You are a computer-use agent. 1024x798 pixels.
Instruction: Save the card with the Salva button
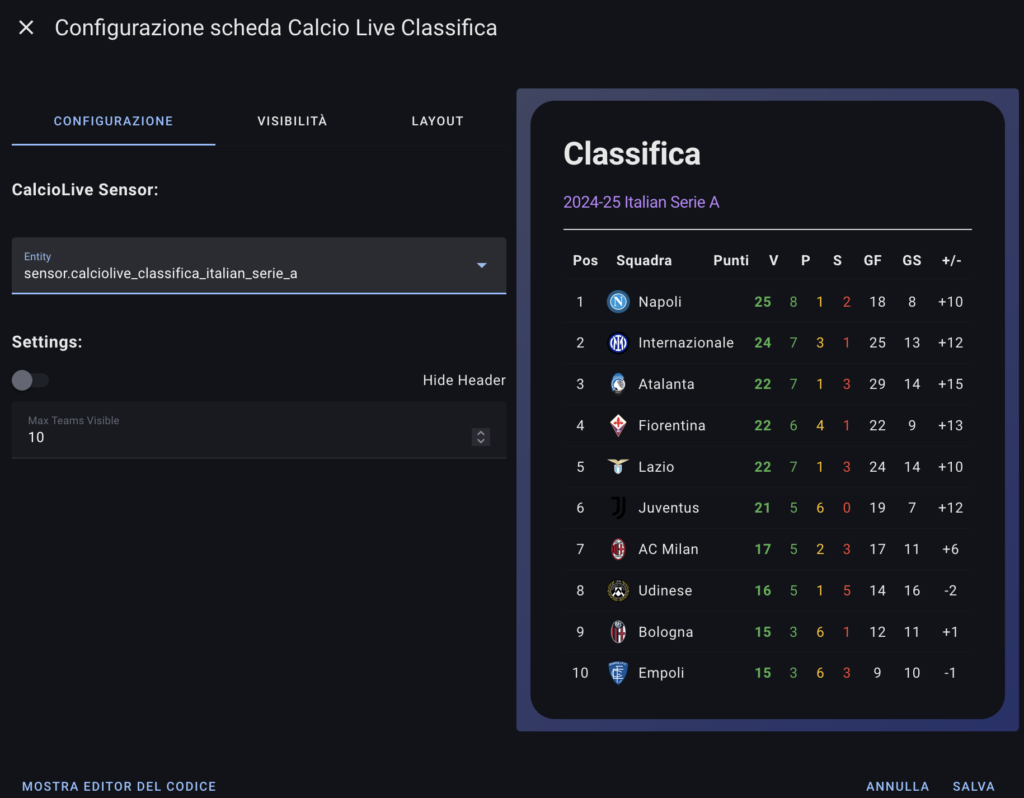[x=973, y=786]
